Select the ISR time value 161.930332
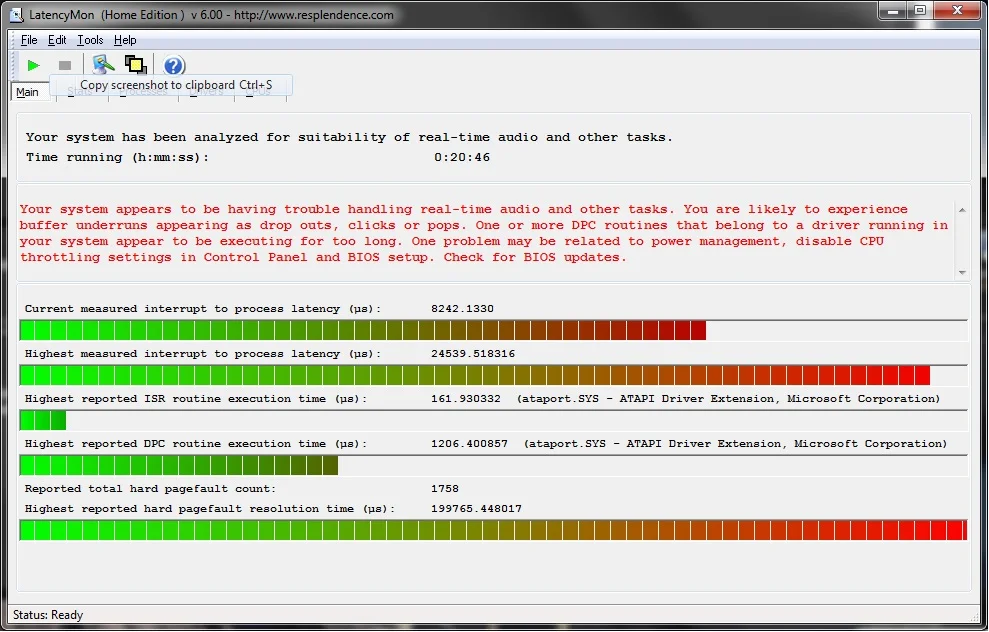Screen dimensions: 989x632 tap(465, 399)
